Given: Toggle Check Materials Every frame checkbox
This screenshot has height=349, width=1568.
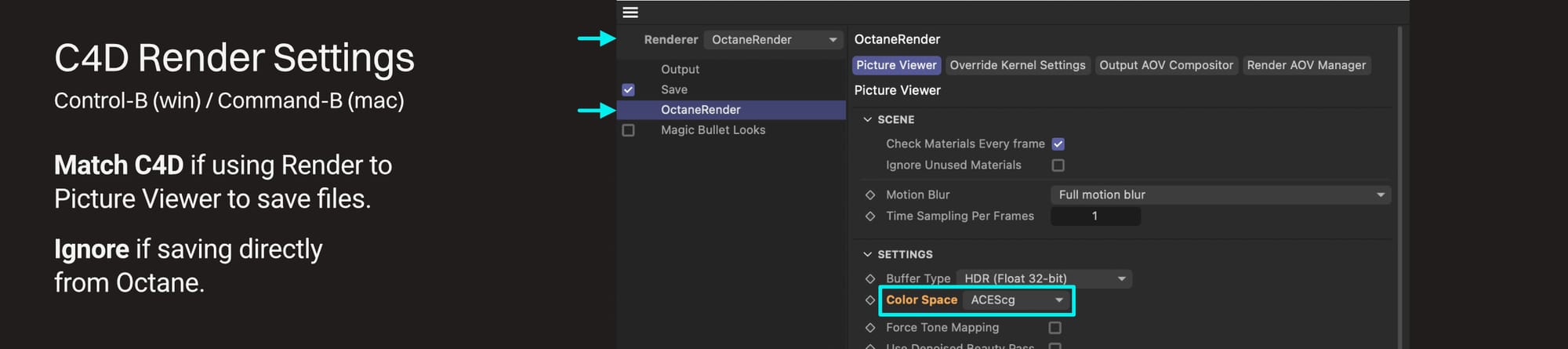Looking at the screenshot, I should pyautogui.click(x=1058, y=144).
